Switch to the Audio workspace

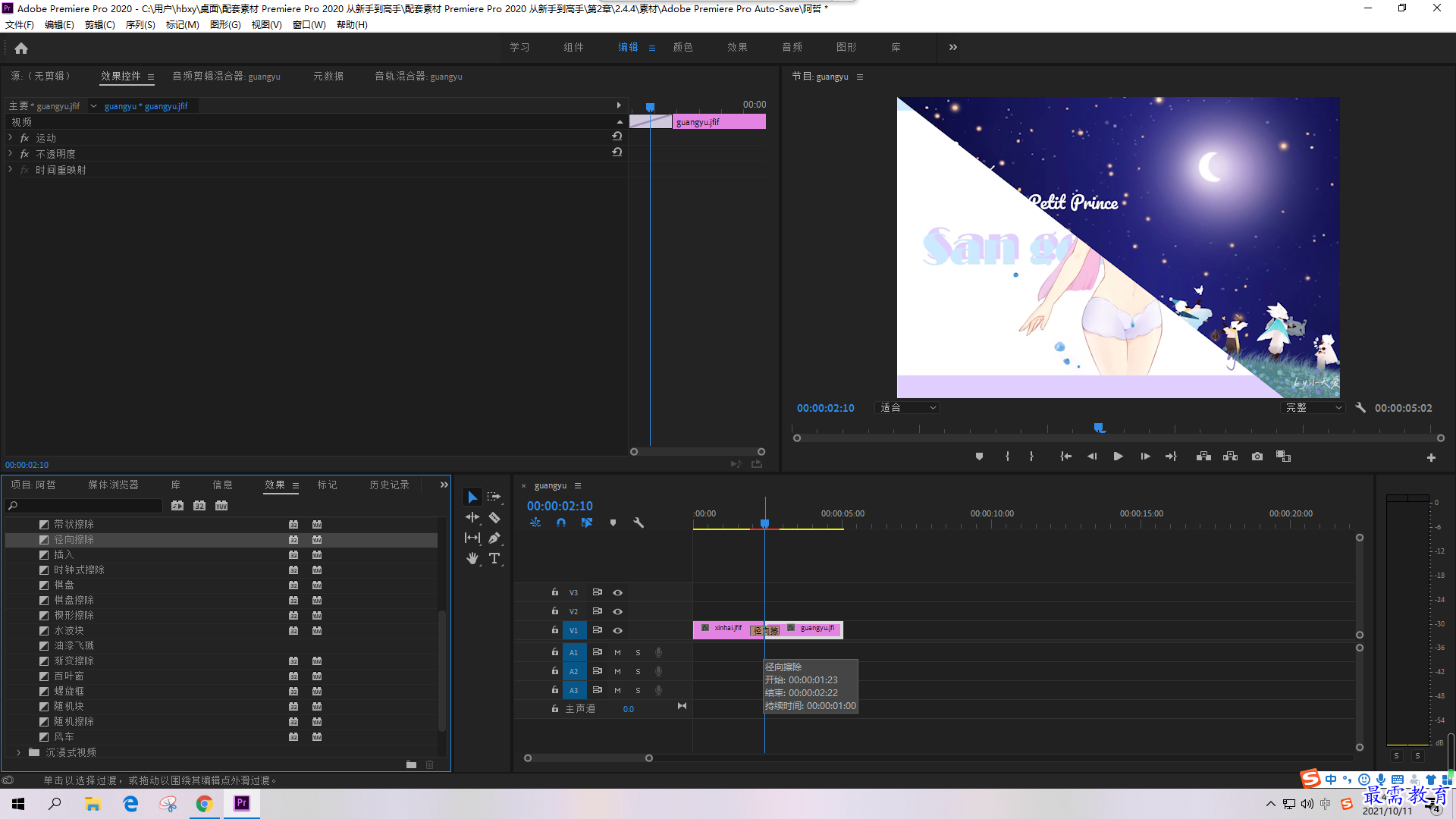(792, 47)
